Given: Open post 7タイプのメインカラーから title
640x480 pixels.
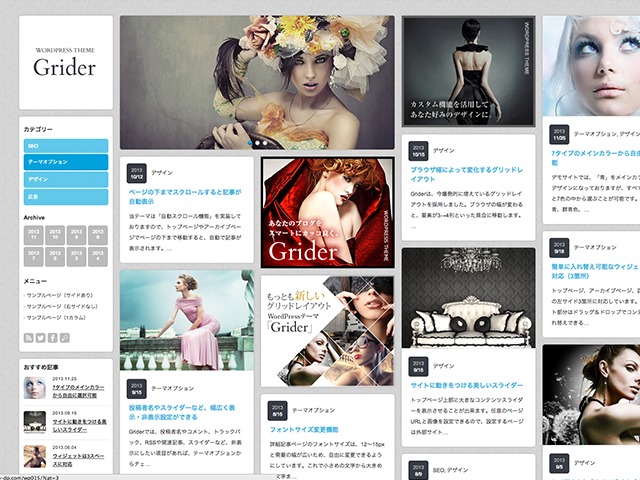Looking at the screenshot, I should 596,158.
